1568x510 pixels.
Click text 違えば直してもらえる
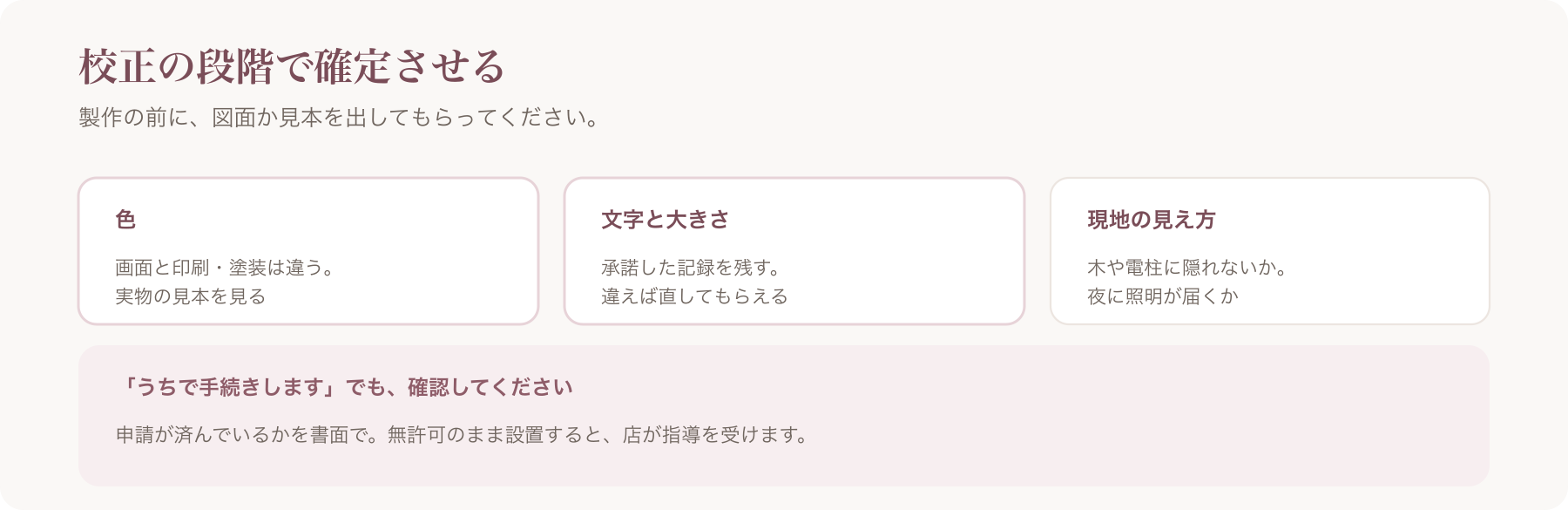(694, 296)
